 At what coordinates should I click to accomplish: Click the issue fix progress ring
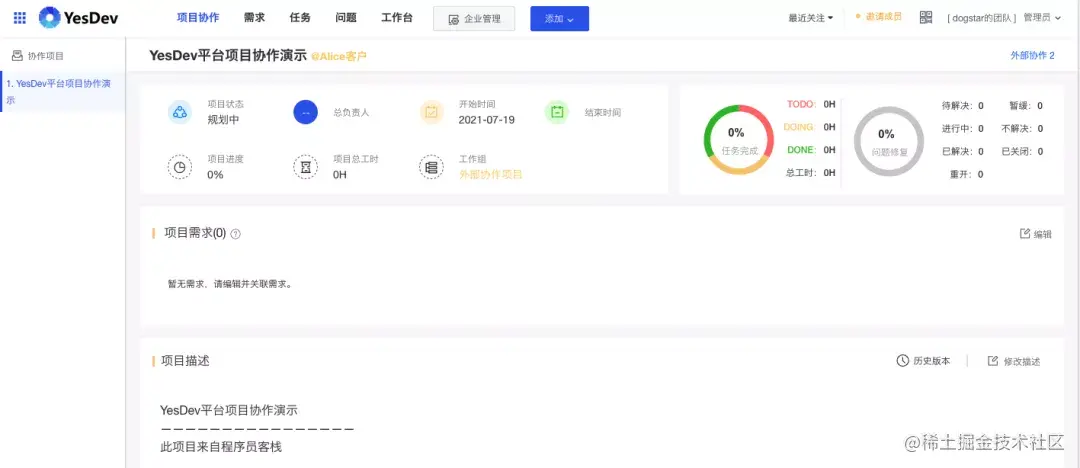887,141
